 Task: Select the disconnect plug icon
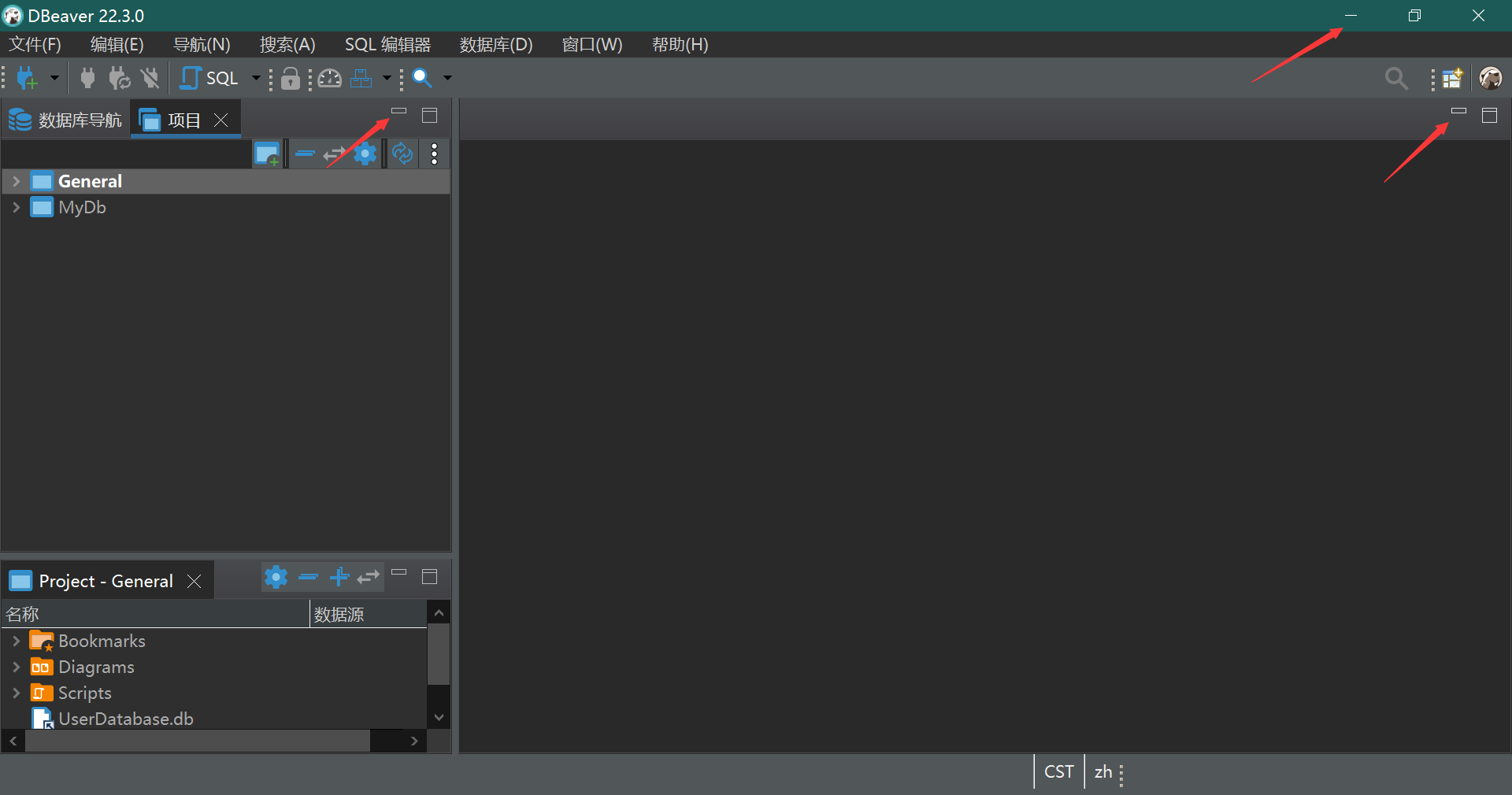tap(150, 78)
